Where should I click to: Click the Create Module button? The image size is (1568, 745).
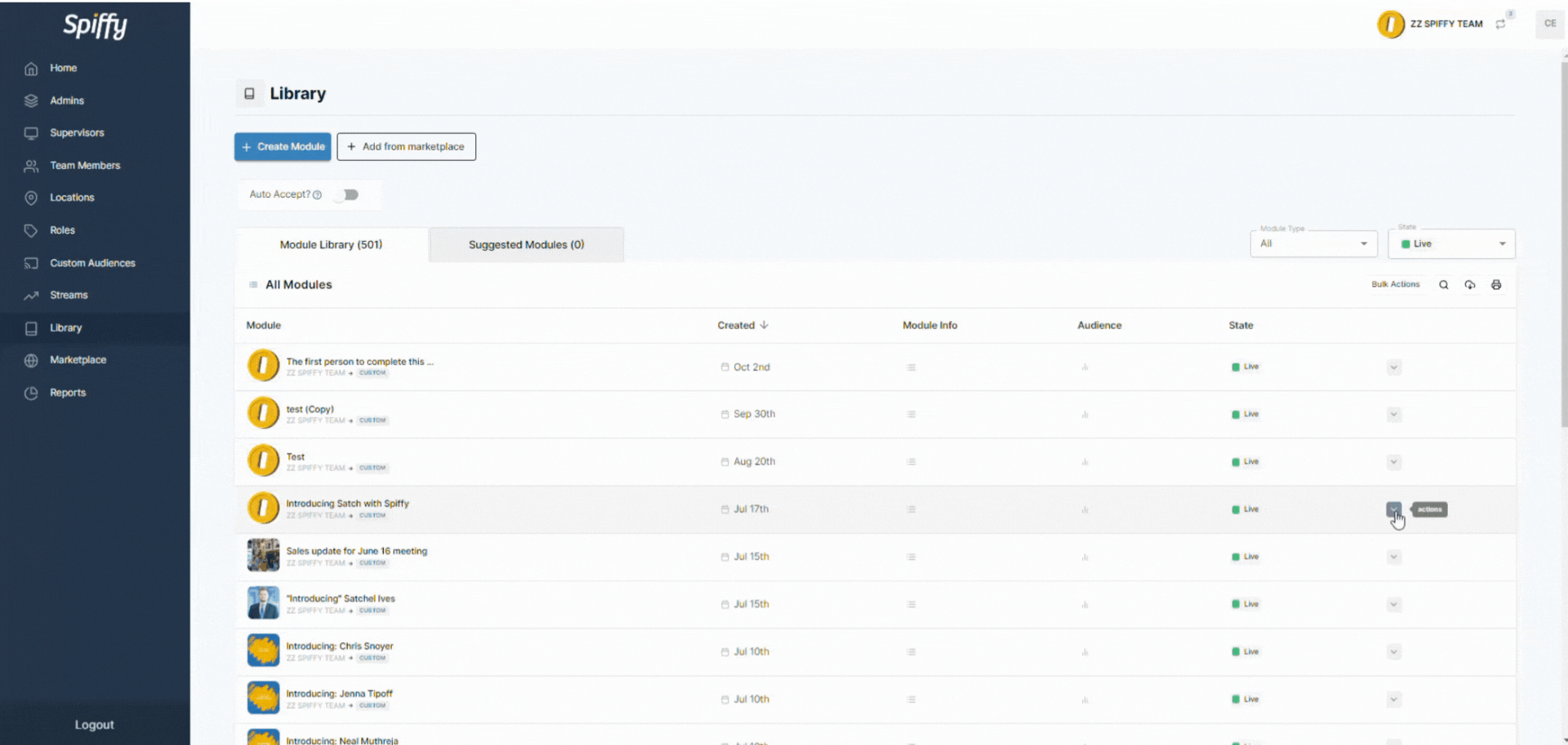pyautogui.click(x=283, y=147)
